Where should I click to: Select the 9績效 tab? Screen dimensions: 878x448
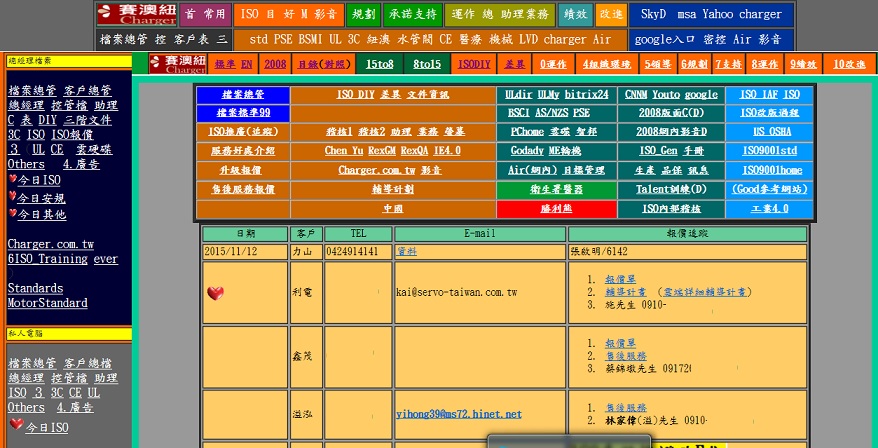804,64
